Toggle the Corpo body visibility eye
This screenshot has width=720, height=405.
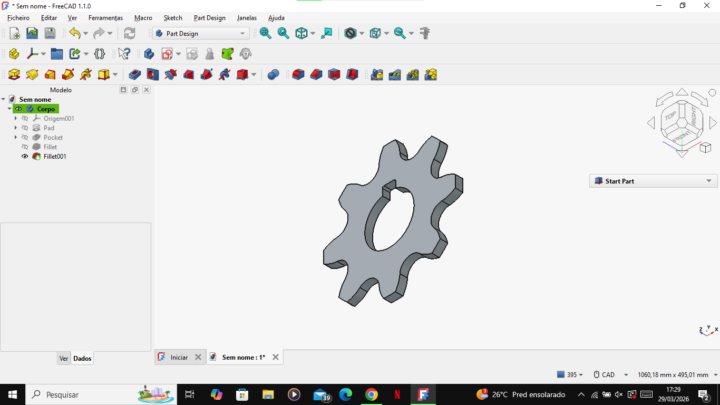coord(19,109)
